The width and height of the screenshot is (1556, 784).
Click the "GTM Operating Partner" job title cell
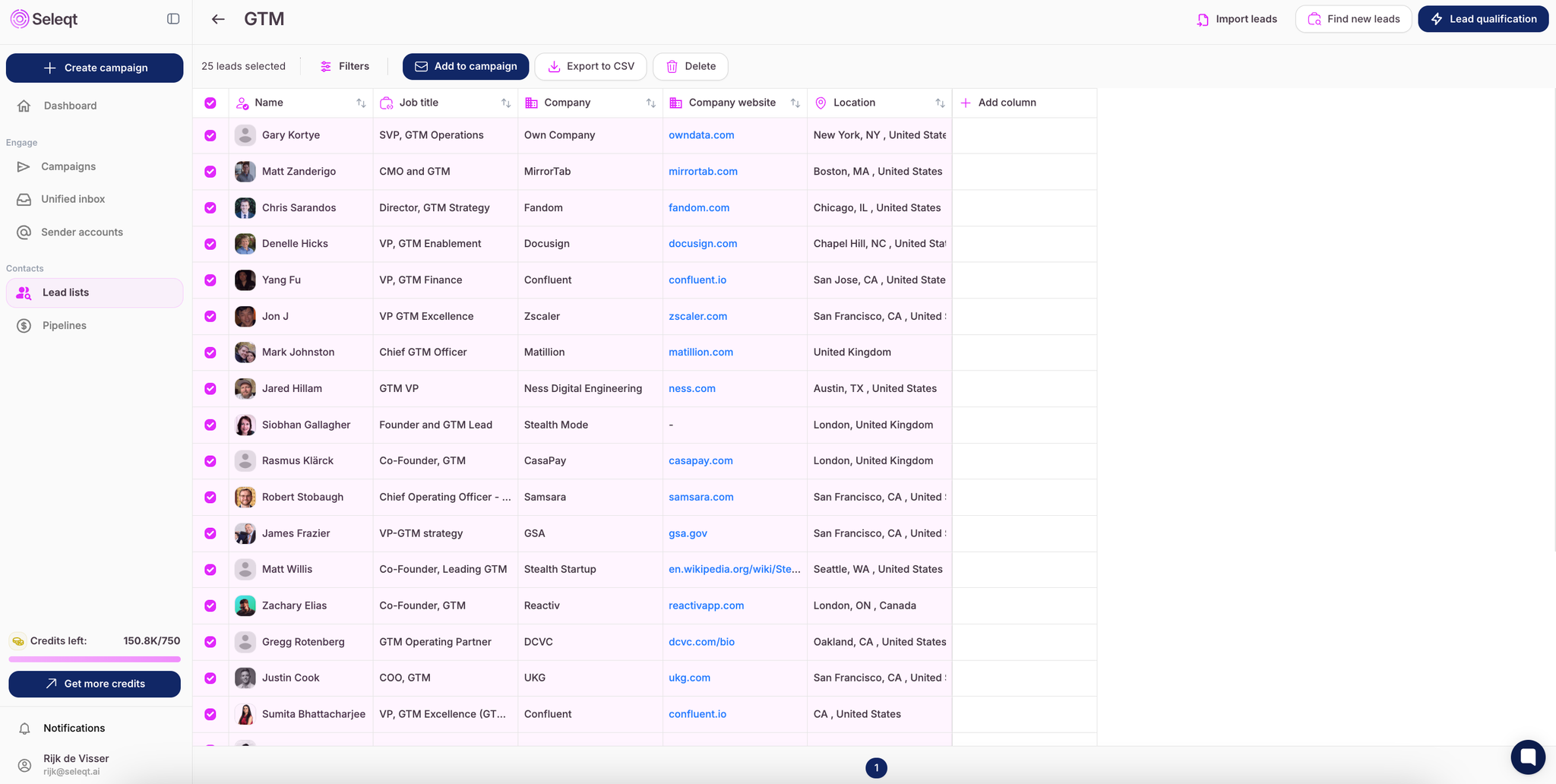tap(445, 642)
